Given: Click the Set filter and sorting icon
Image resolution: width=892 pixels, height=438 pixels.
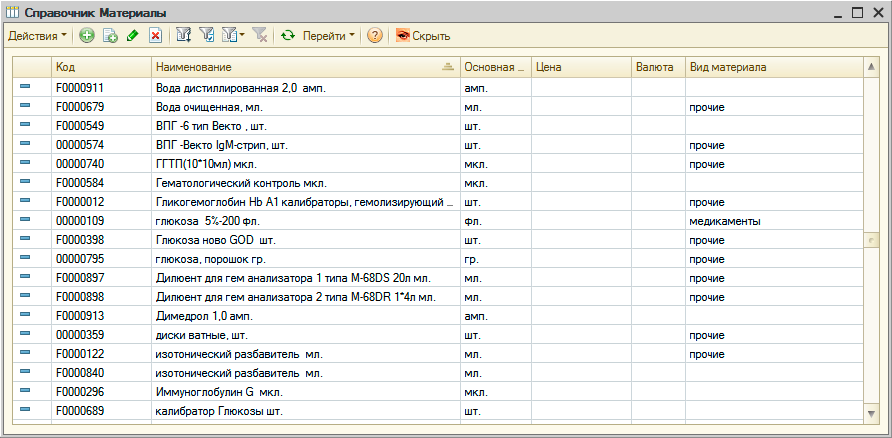Looking at the screenshot, I should point(184,35).
